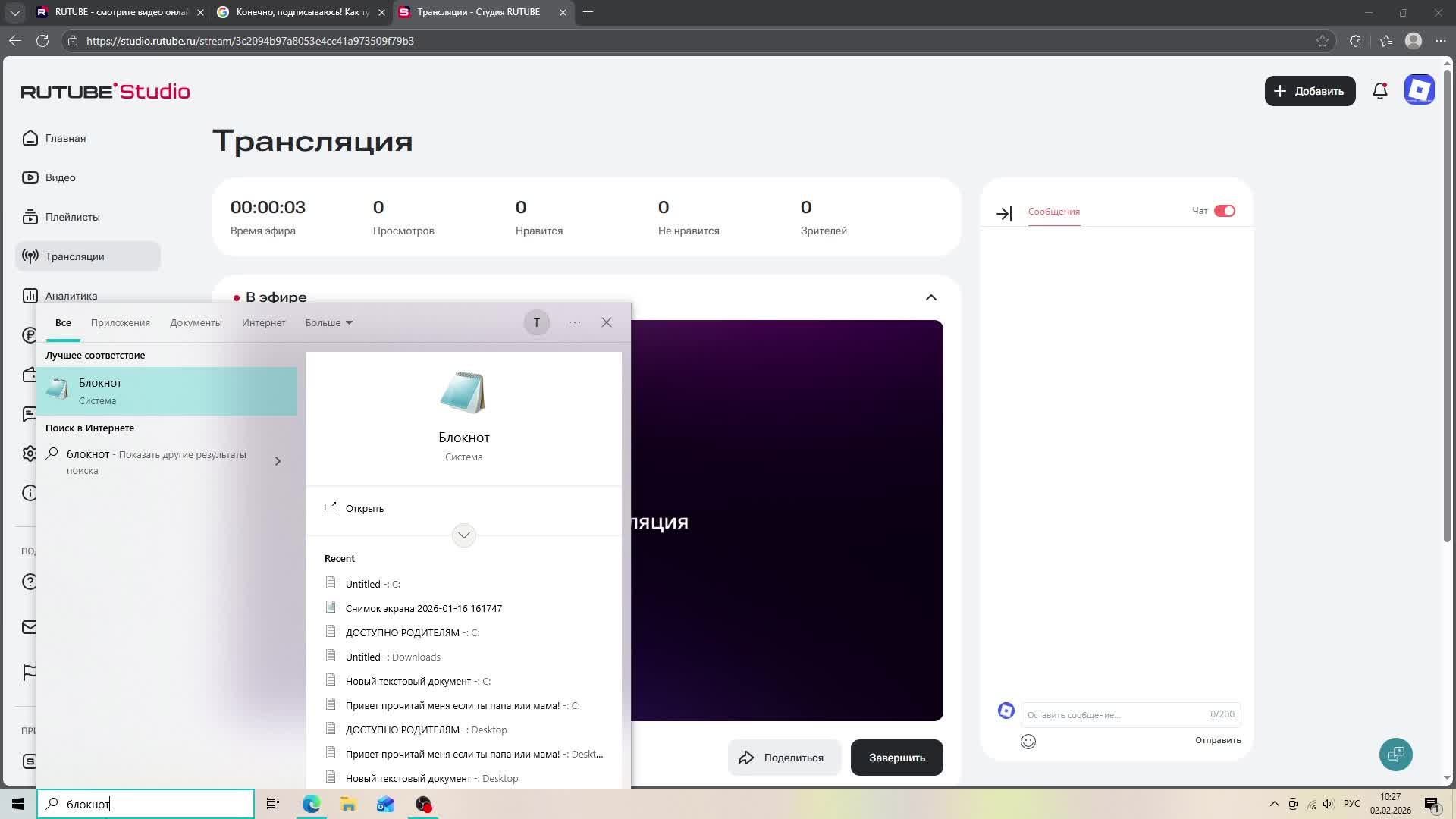Switch to Приложения search tab
Screen dimensions: 1456x819
(120, 322)
